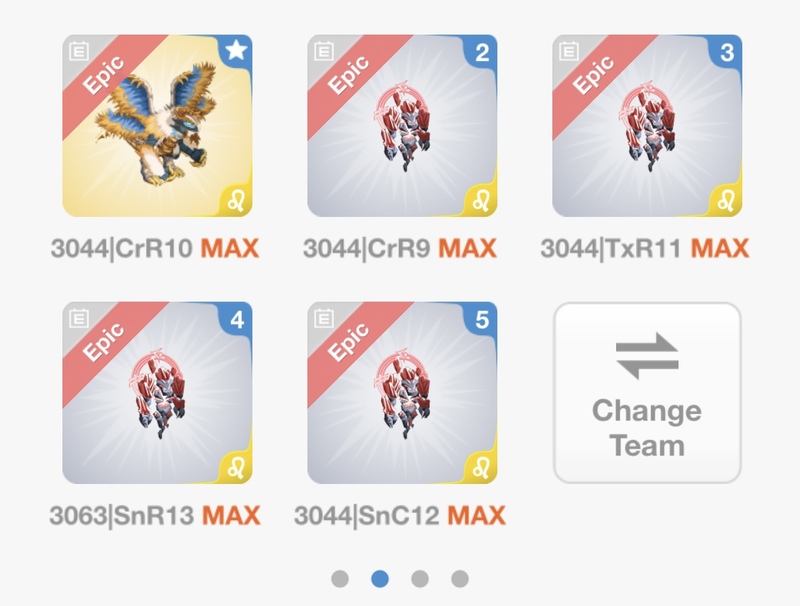Tap the swap arrows icon in Change Team

647,355
